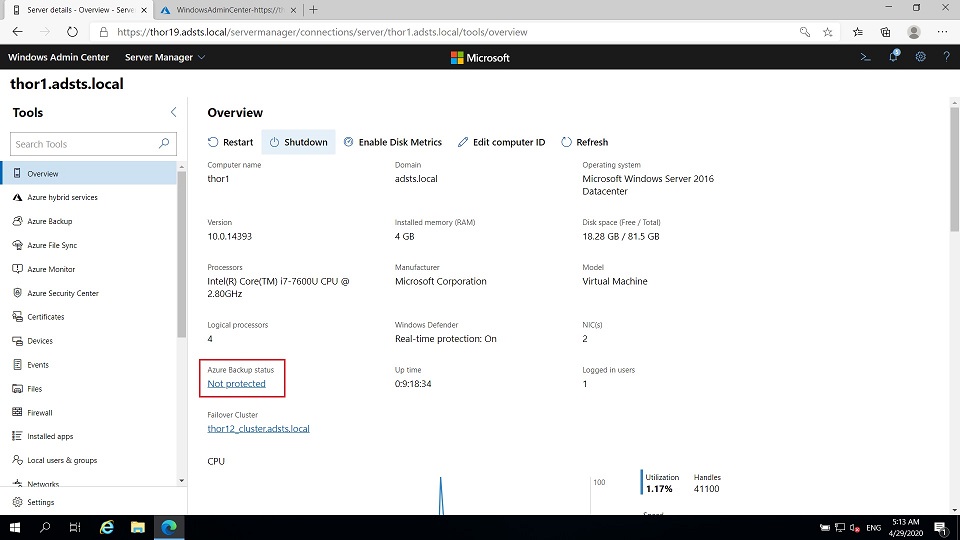This screenshot has height=540, width=960.
Task: Click the version value 10.0.14393
Action: 230,236
